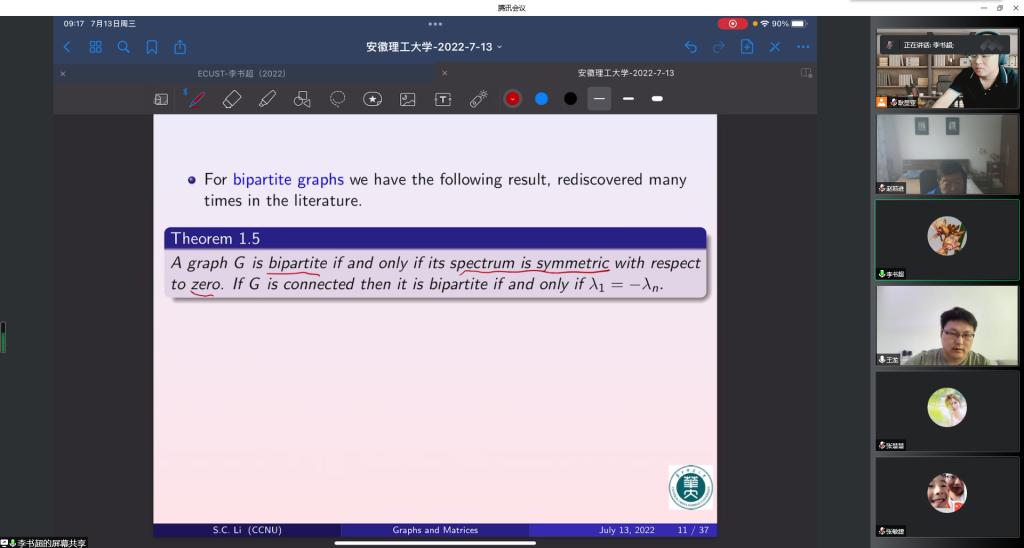This screenshot has height=548, width=1024.
Task: Open the share and export menu
Action: tap(180, 47)
